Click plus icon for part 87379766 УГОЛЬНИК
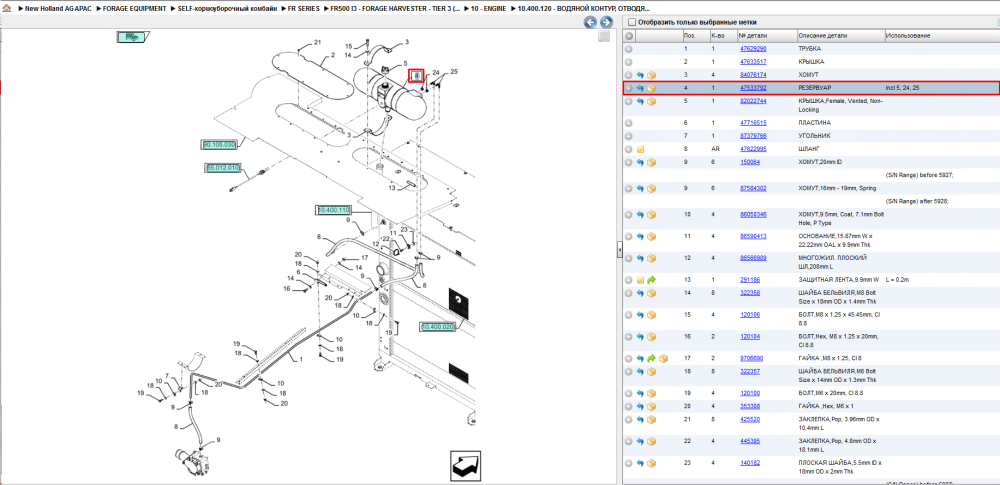The height and width of the screenshot is (485, 1000). [629, 136]
